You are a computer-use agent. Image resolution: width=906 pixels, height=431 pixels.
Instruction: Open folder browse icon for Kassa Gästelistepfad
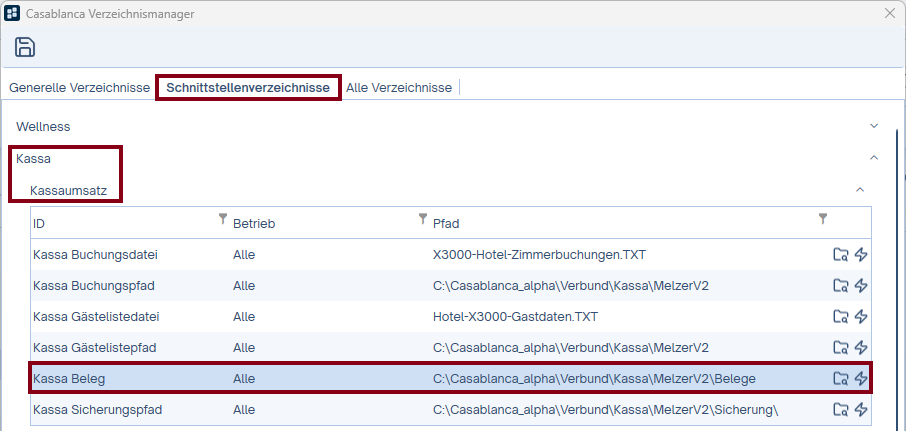pyautogui.click(x=841, y=348)
